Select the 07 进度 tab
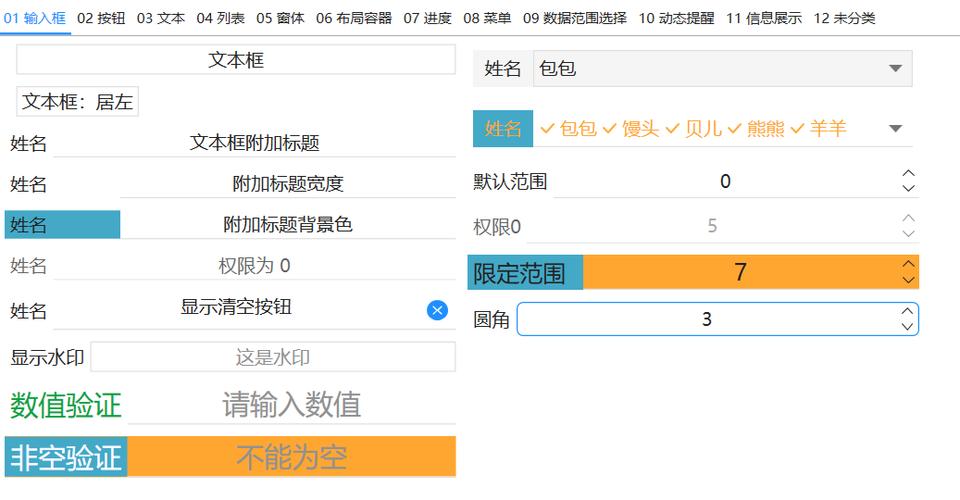 (x=427, y=18)
